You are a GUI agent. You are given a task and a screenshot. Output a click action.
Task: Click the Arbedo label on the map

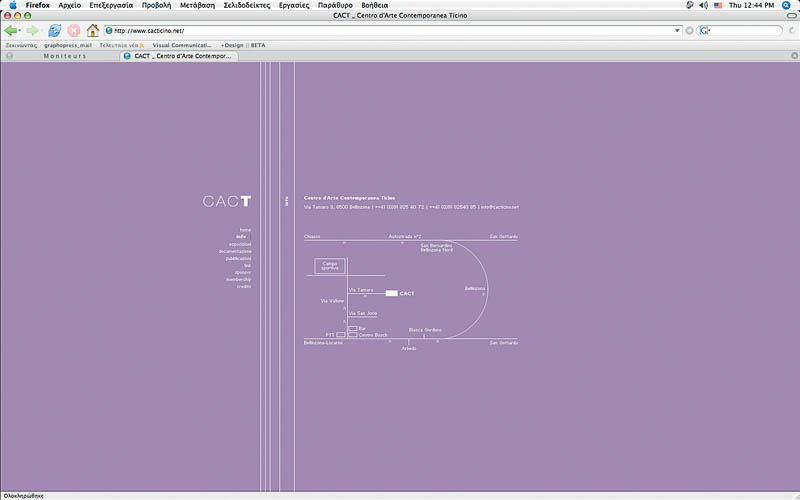tap(409, 348)
